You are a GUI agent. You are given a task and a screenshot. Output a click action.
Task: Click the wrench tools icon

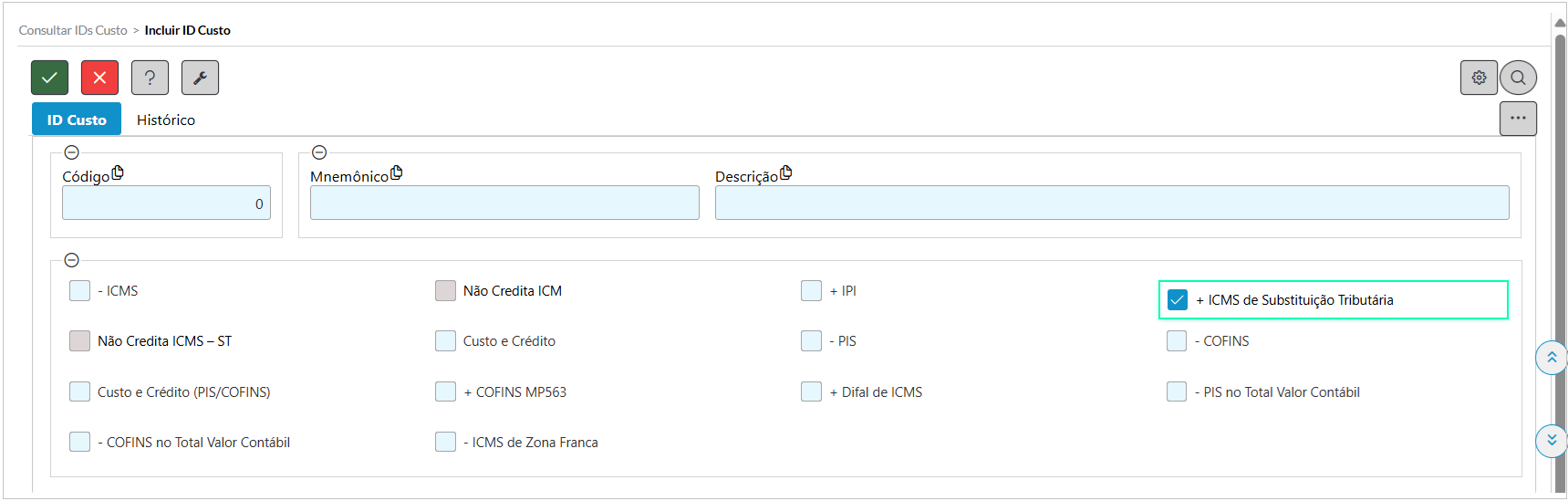point(200,78)
